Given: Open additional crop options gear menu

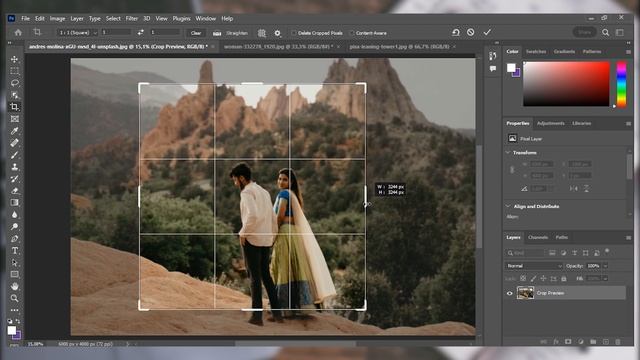Looking at the screenshot, I should click(x=278, y=33).
